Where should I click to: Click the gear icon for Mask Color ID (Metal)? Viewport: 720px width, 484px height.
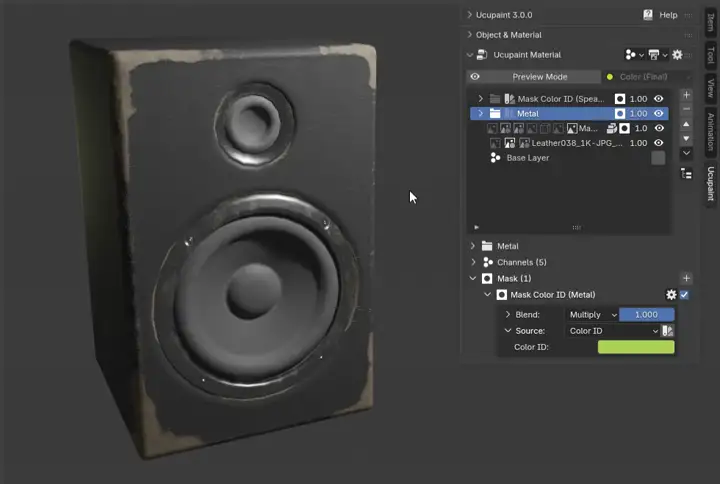671,295
